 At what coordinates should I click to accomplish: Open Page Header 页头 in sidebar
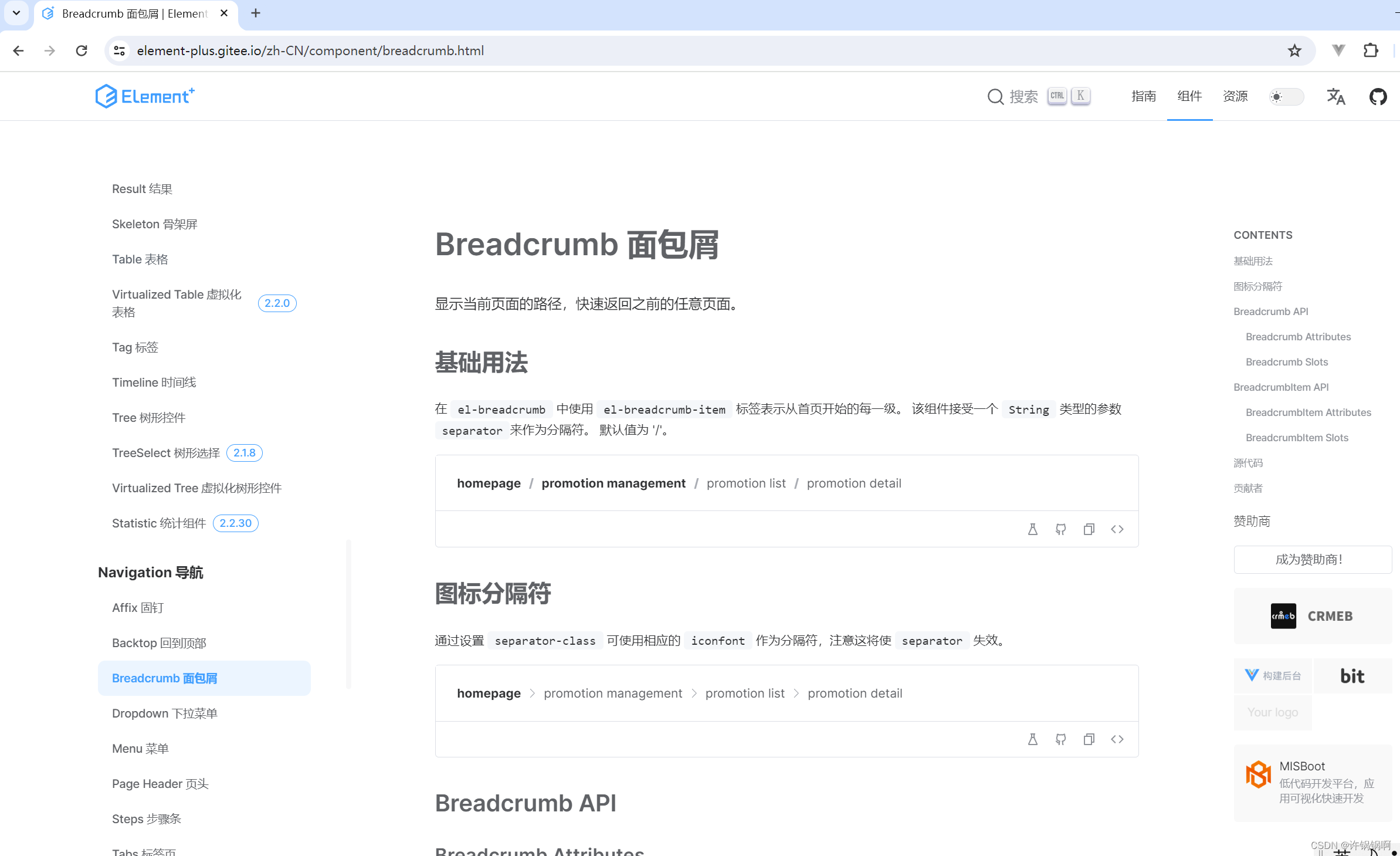click(x=160, y=784)
